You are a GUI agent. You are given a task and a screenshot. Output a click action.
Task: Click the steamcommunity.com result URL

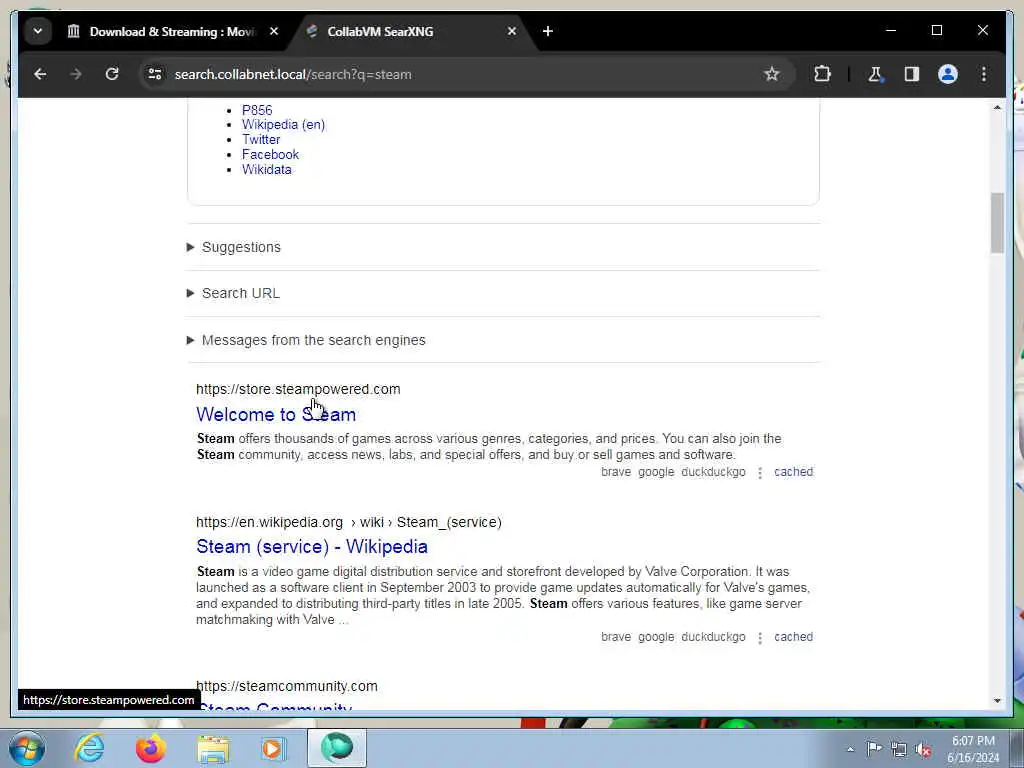pyautogui.click(x=287, y=686)
